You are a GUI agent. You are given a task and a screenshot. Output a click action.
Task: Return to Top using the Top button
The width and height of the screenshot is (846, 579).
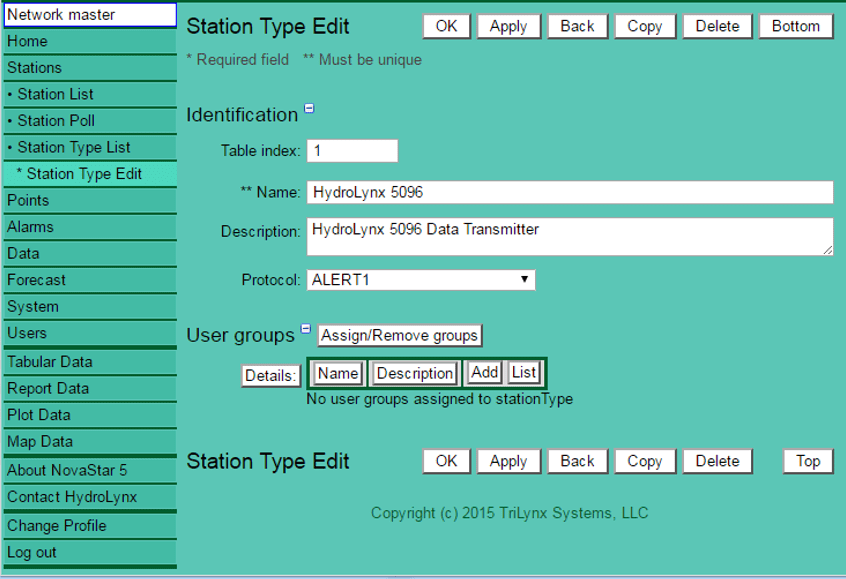click(807, 461)
